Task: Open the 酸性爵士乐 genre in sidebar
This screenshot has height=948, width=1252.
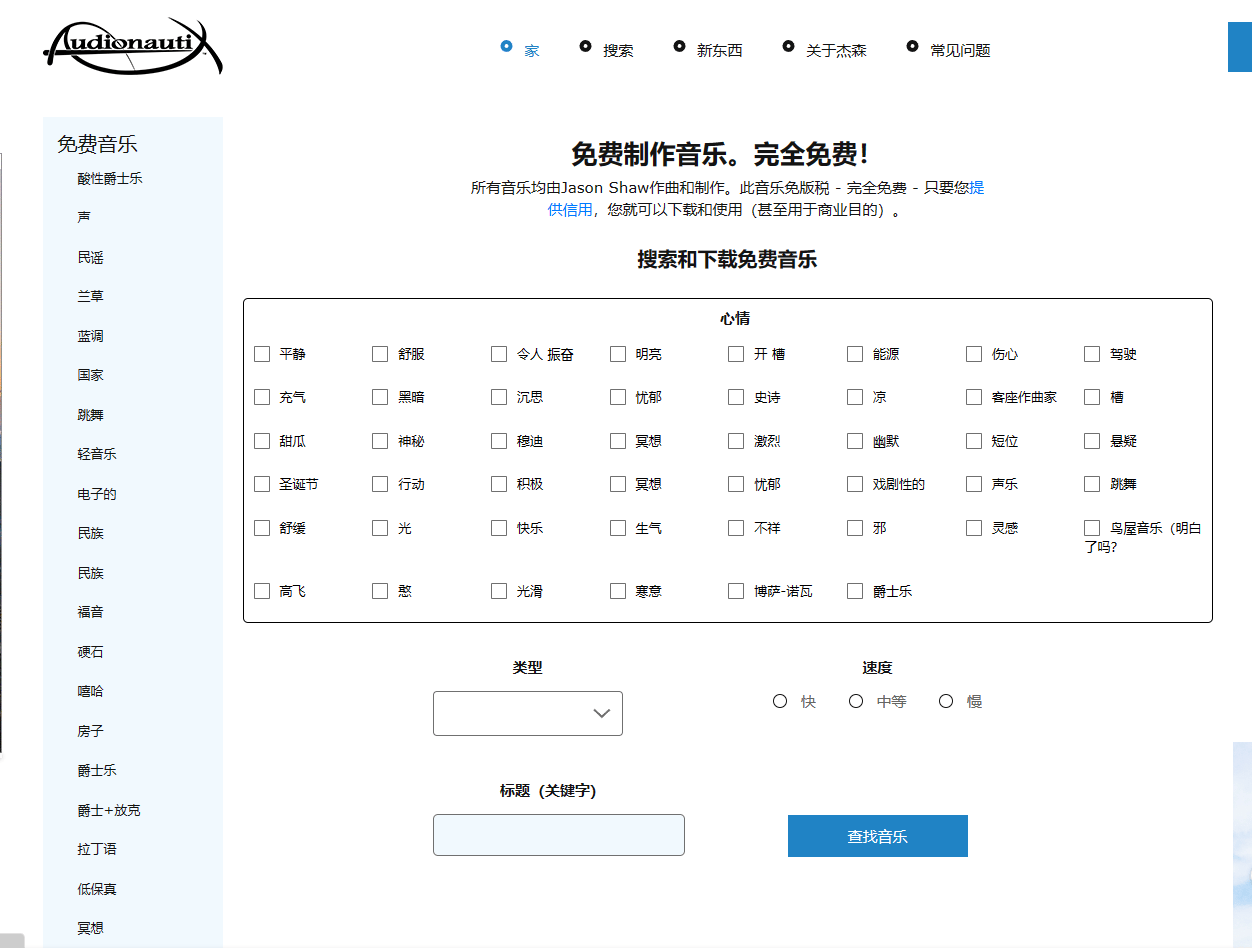Action: pos(110,178)
